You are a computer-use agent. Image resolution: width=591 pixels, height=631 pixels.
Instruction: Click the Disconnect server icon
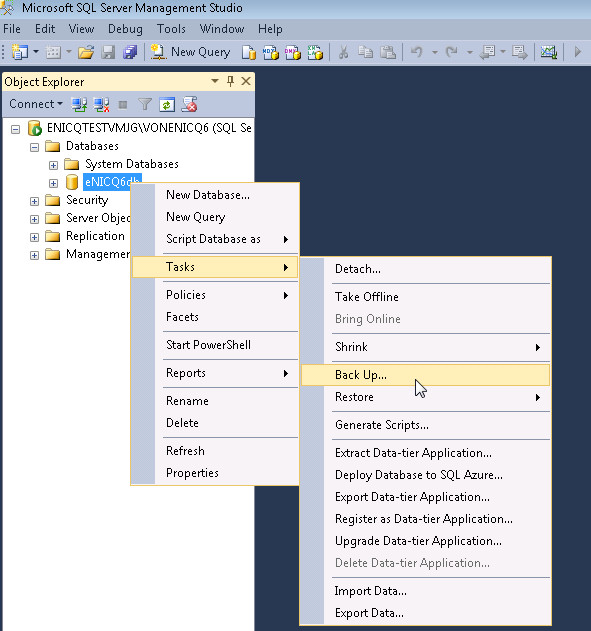coord(101,105)
